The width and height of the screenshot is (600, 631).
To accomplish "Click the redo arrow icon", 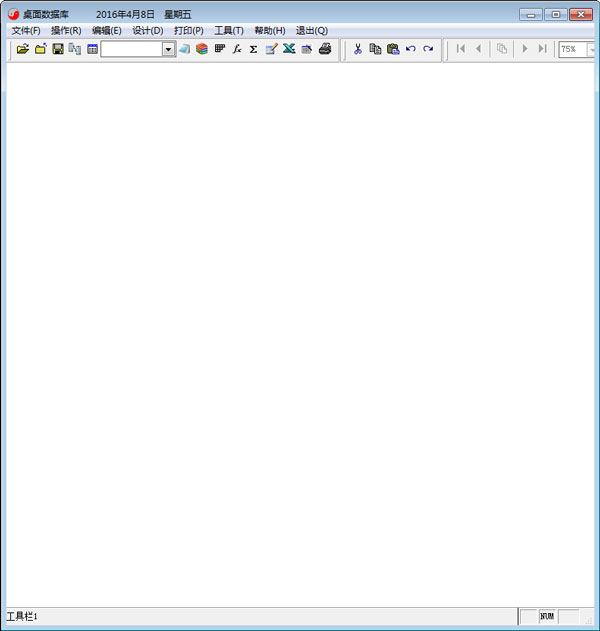I will click(x=428, y=49).
